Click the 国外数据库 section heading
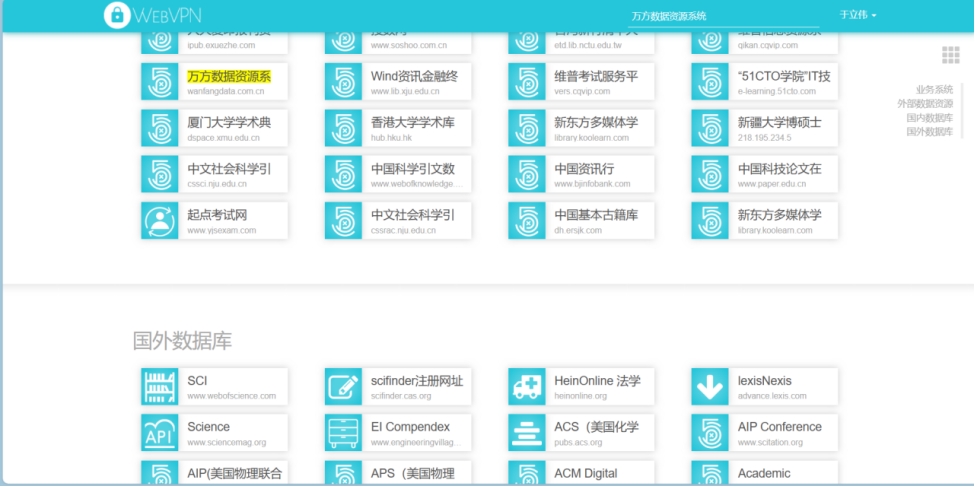The height and width of the screenshot is (487, 975). pyautogui.click(x=182, y=341)
